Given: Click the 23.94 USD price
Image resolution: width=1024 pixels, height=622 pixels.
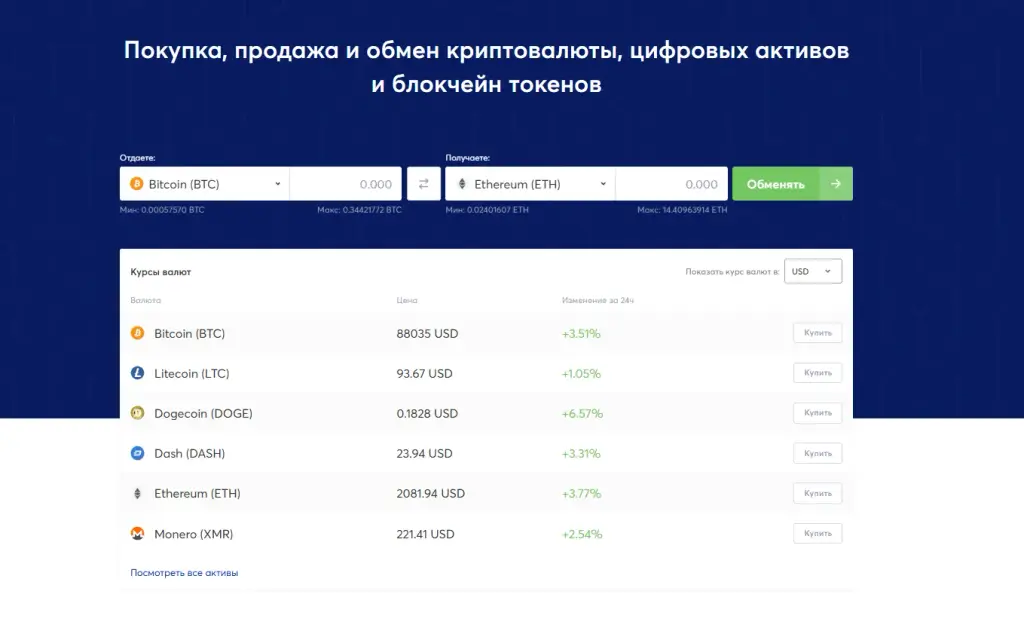Looking at the screenshot, I should (424, 453).
